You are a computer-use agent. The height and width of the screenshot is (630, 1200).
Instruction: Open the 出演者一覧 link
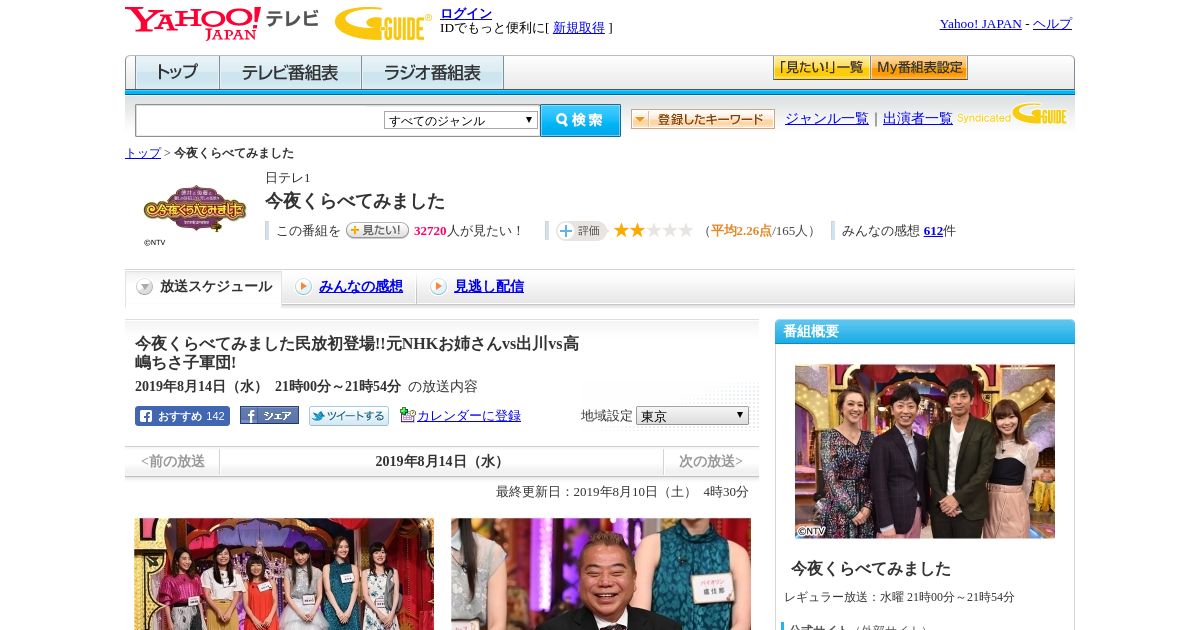918,119
